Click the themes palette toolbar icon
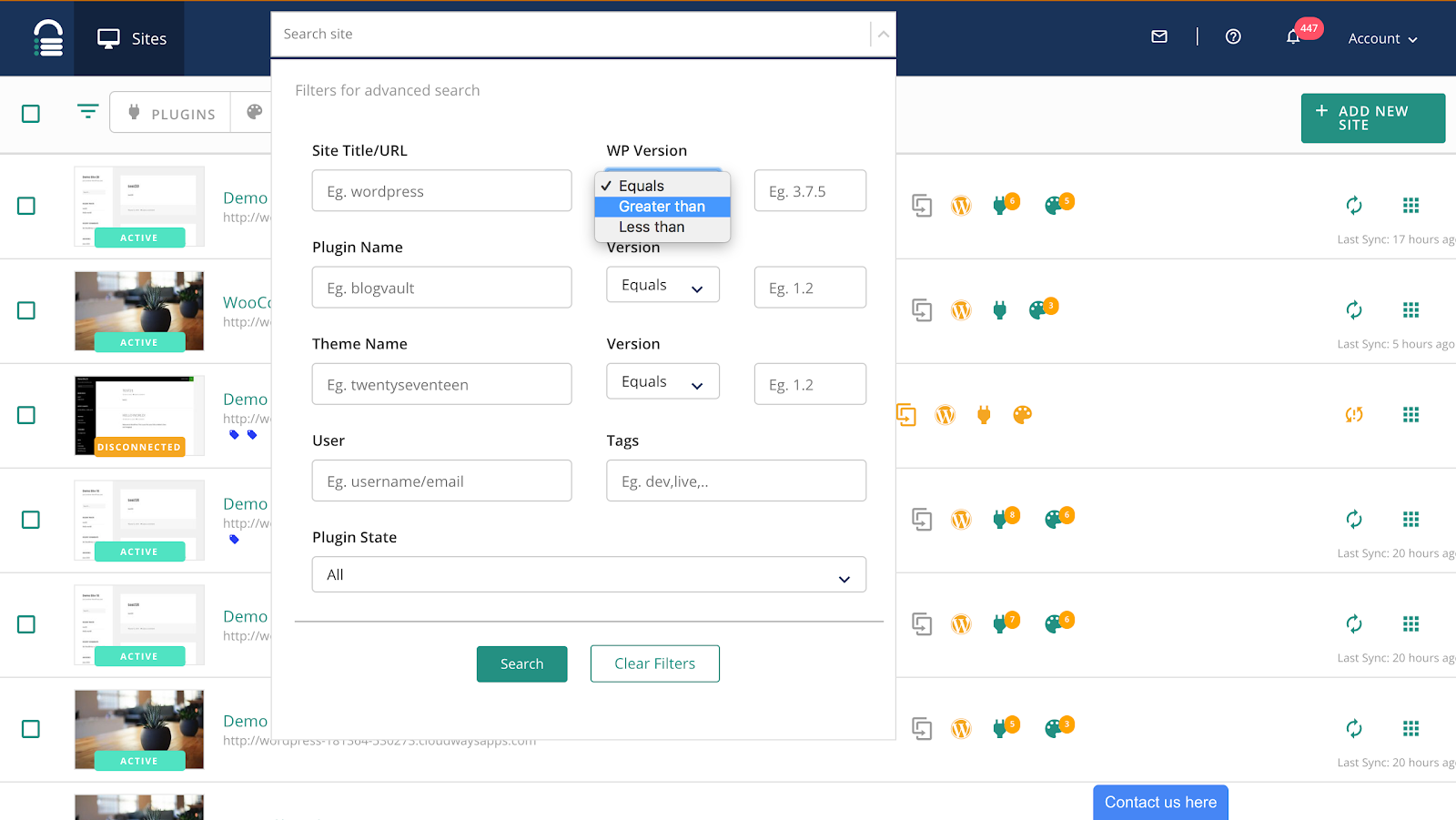Screen dimensions: 1456x820 point(254,111)
